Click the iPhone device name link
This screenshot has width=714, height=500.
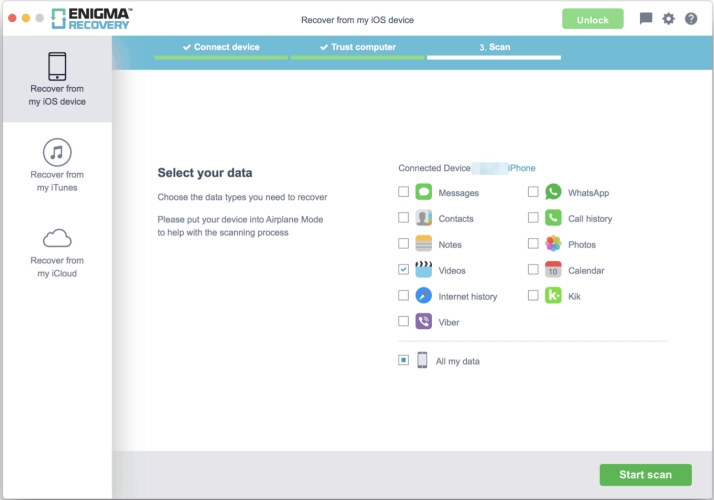(x=521, y=168)
